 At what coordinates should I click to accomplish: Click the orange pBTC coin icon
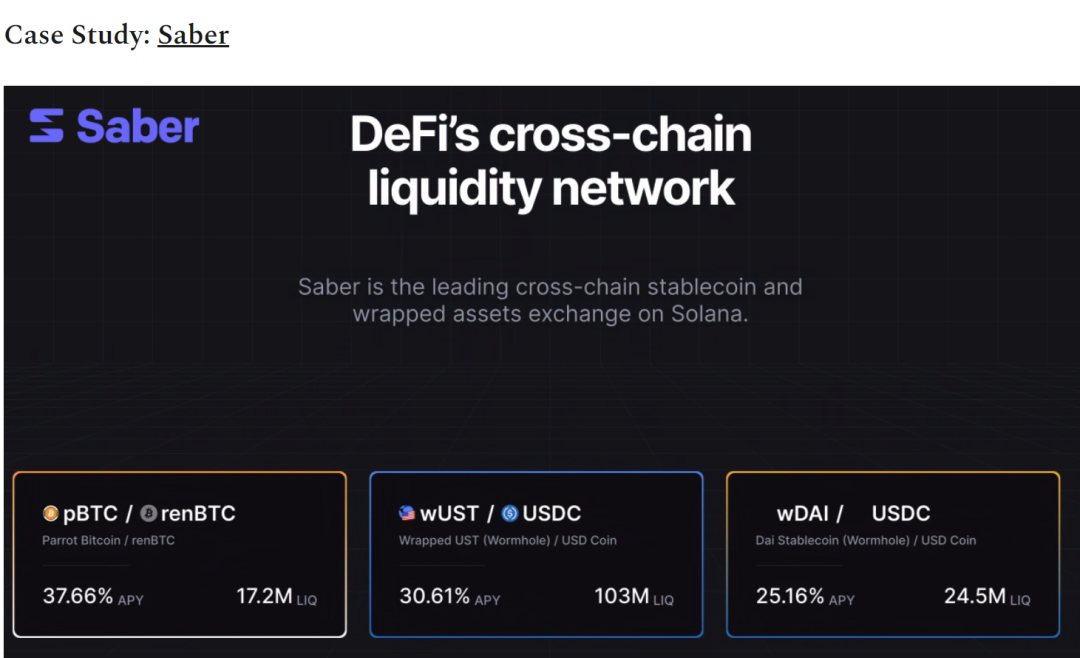point(50,513)
